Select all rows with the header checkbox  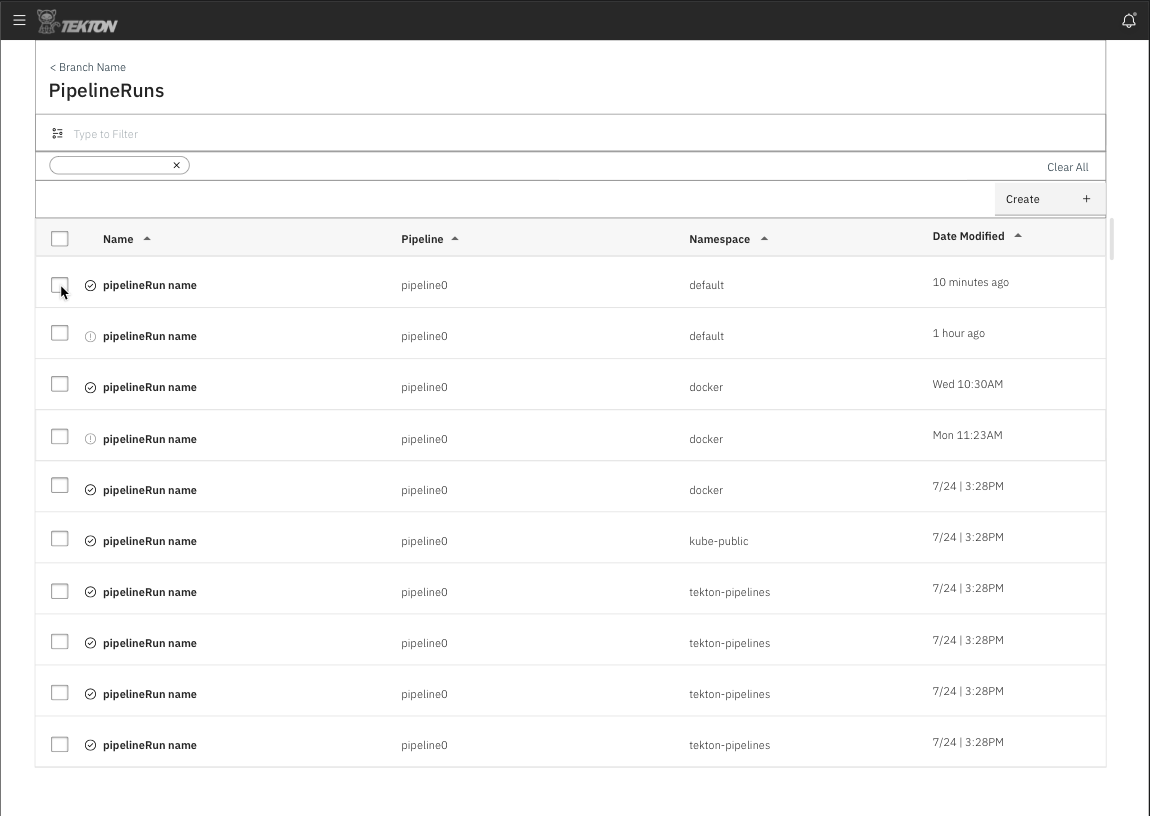(59, 238)
